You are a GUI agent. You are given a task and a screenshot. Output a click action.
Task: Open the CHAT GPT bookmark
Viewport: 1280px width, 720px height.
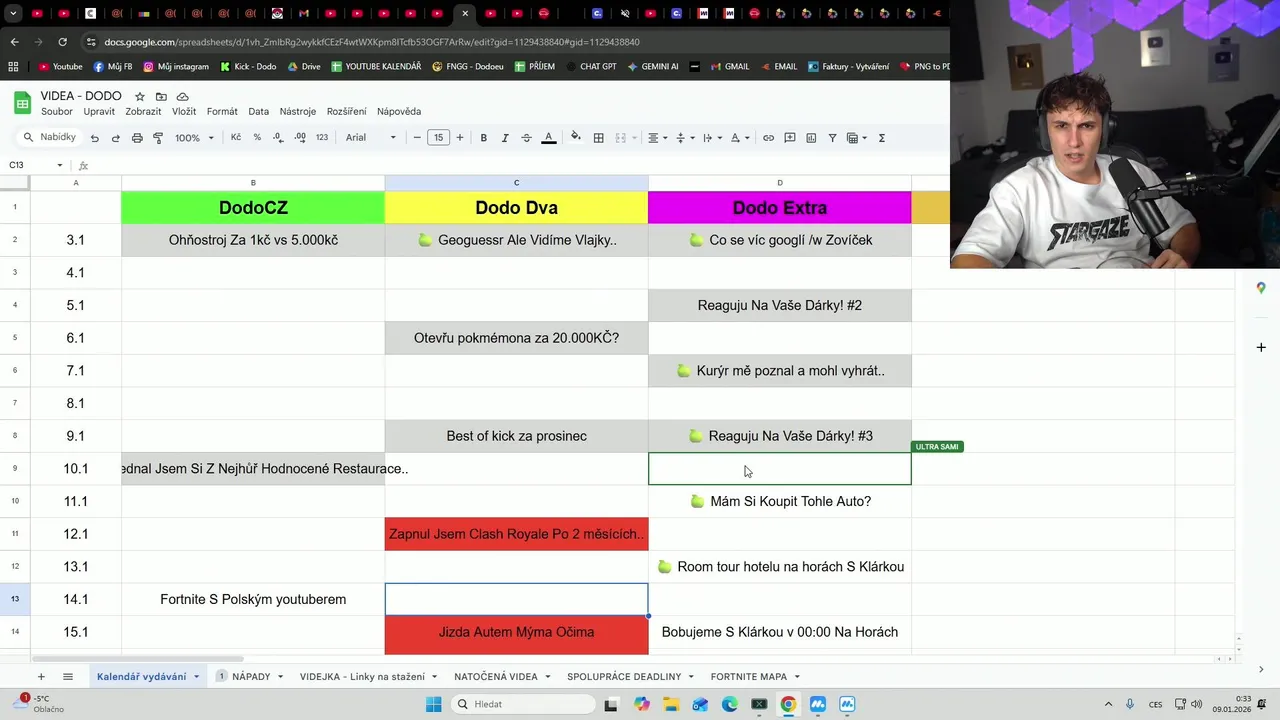tap(590, 66)
